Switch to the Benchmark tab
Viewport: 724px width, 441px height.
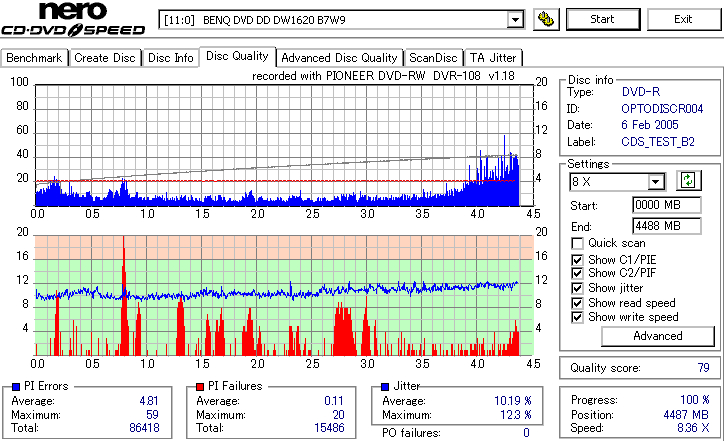[x=34, y=58]
